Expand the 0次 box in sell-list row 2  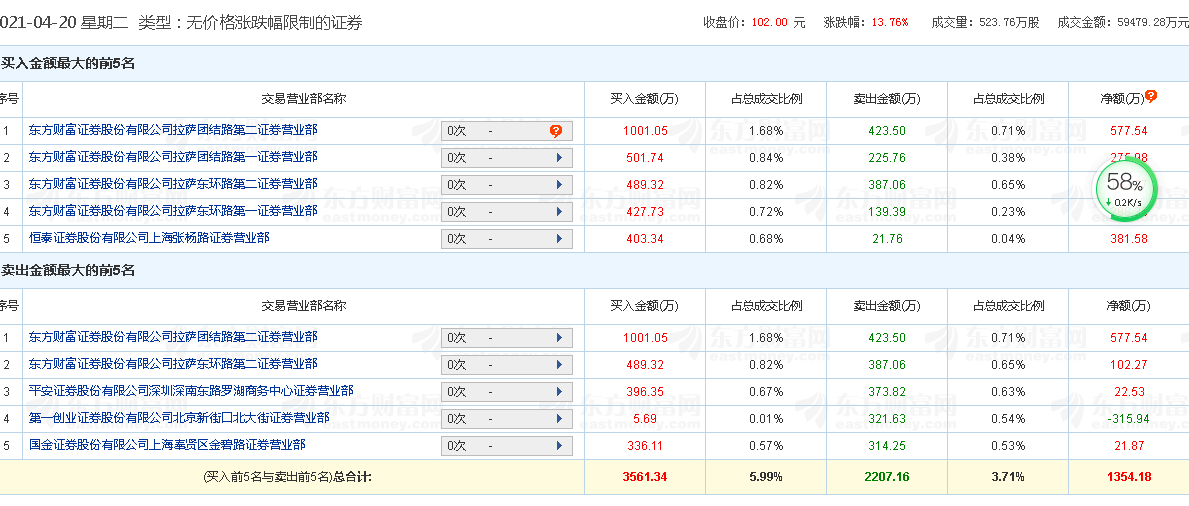(507, 364)
